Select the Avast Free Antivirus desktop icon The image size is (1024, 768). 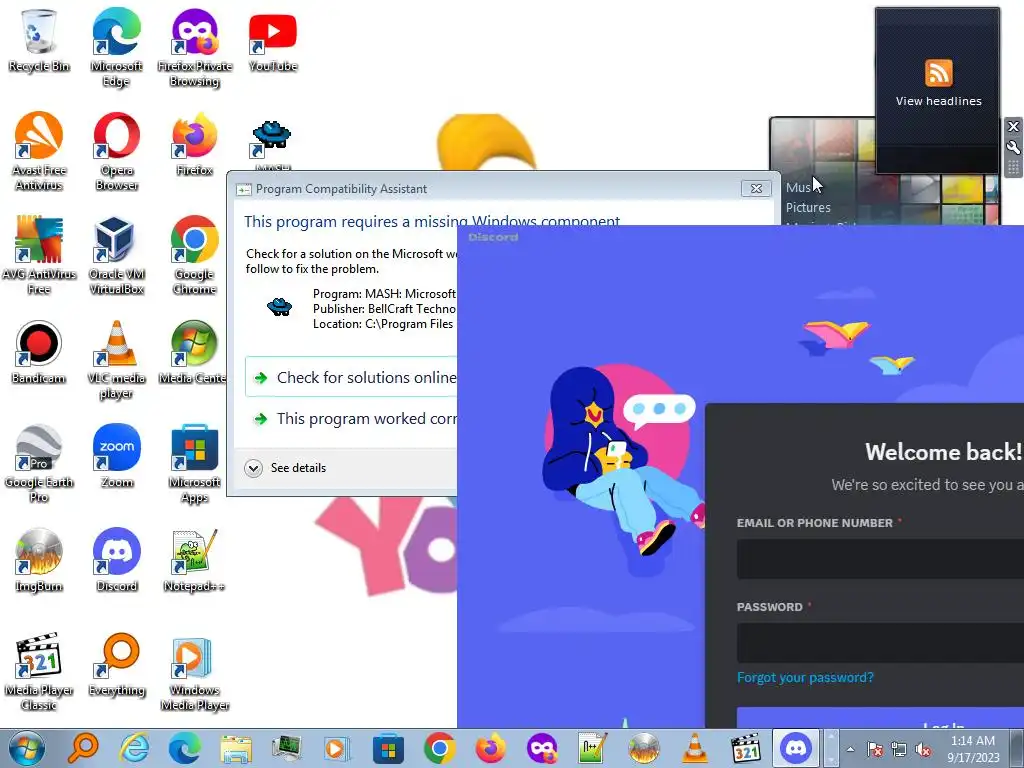pyautogui.click(x=39, y=152)
